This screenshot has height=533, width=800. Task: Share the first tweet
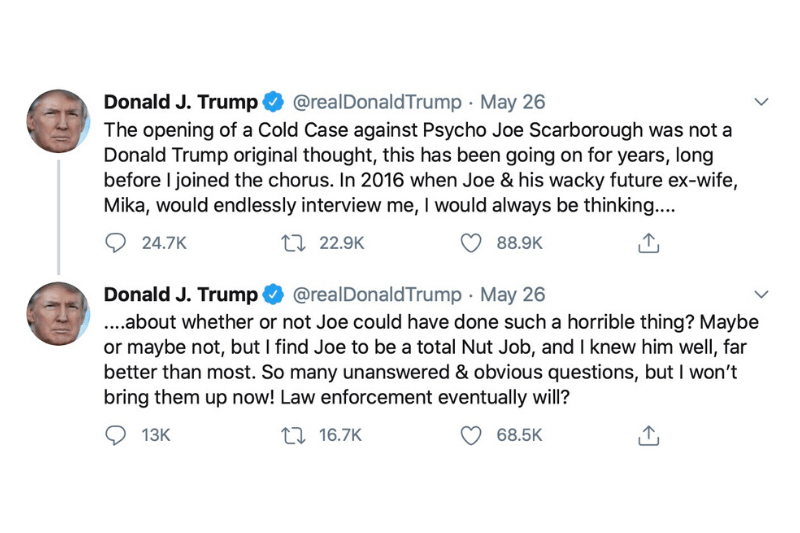click(648, 243)
